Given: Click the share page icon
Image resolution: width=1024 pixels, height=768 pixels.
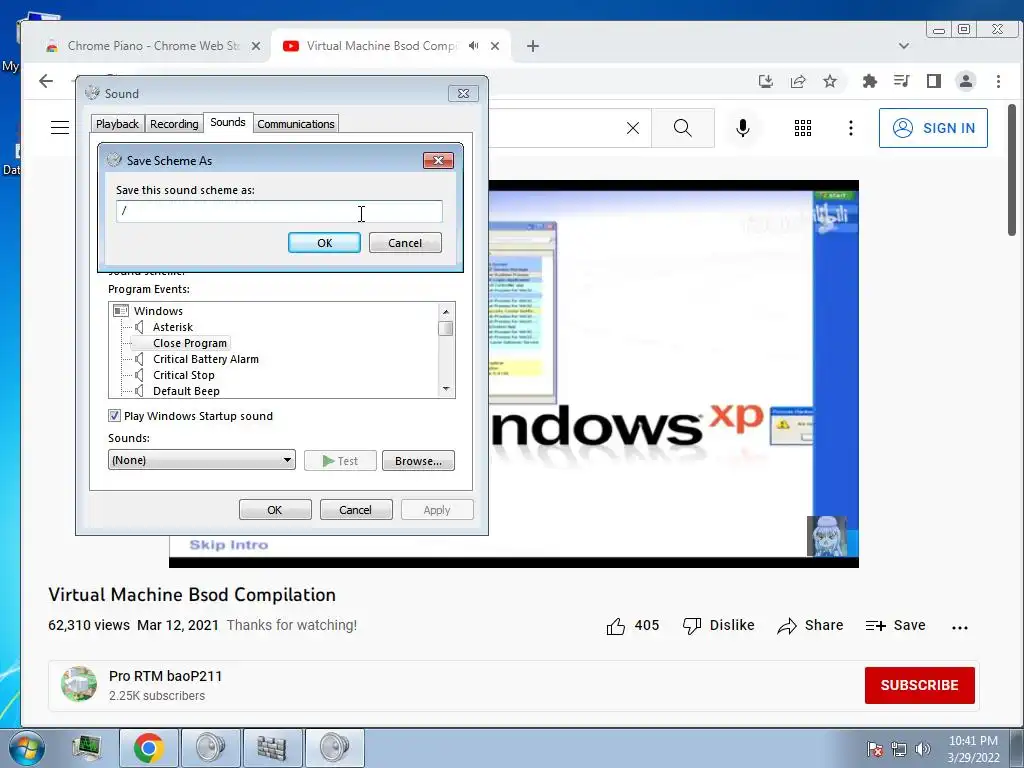Looking at the screenshot, I should [x=798, y=81].
